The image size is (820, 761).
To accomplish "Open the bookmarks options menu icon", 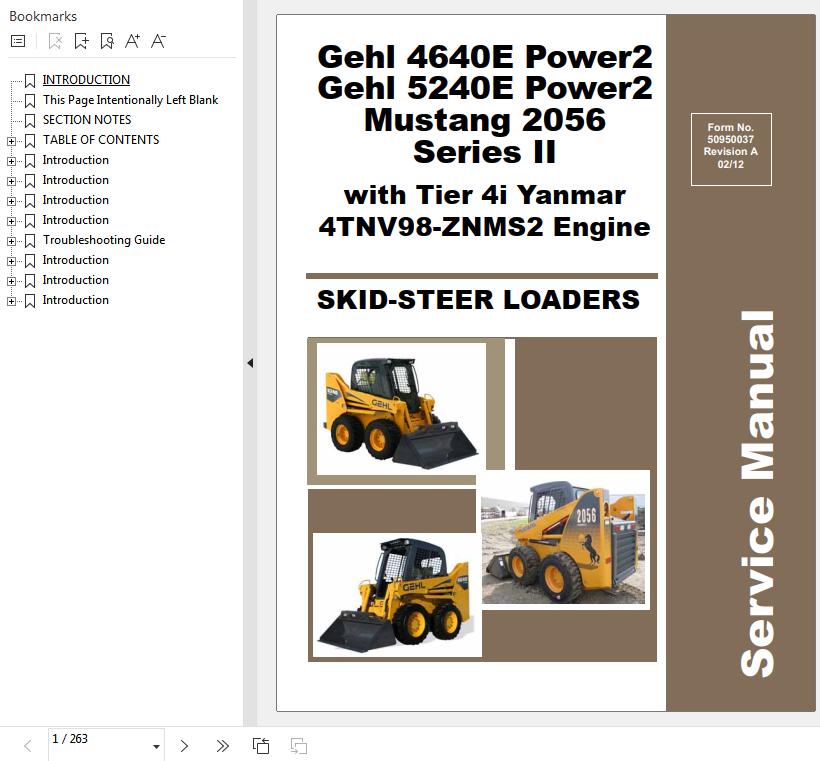I will (18, 41).
